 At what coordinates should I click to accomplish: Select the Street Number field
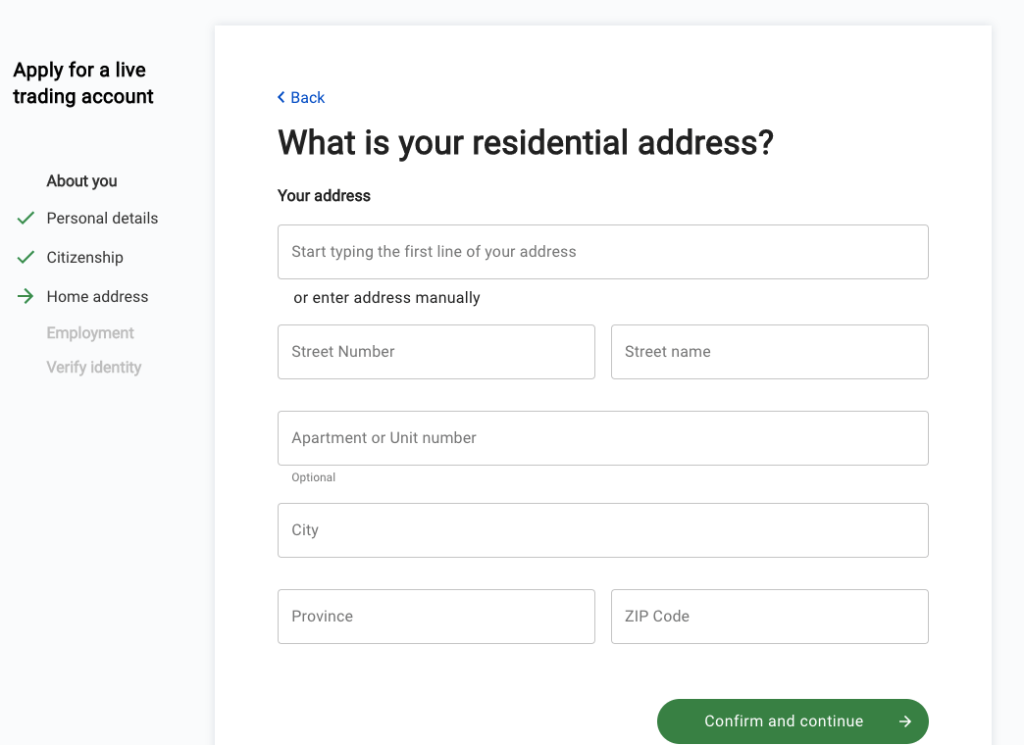pyautogui.click(x=436, y=352)
